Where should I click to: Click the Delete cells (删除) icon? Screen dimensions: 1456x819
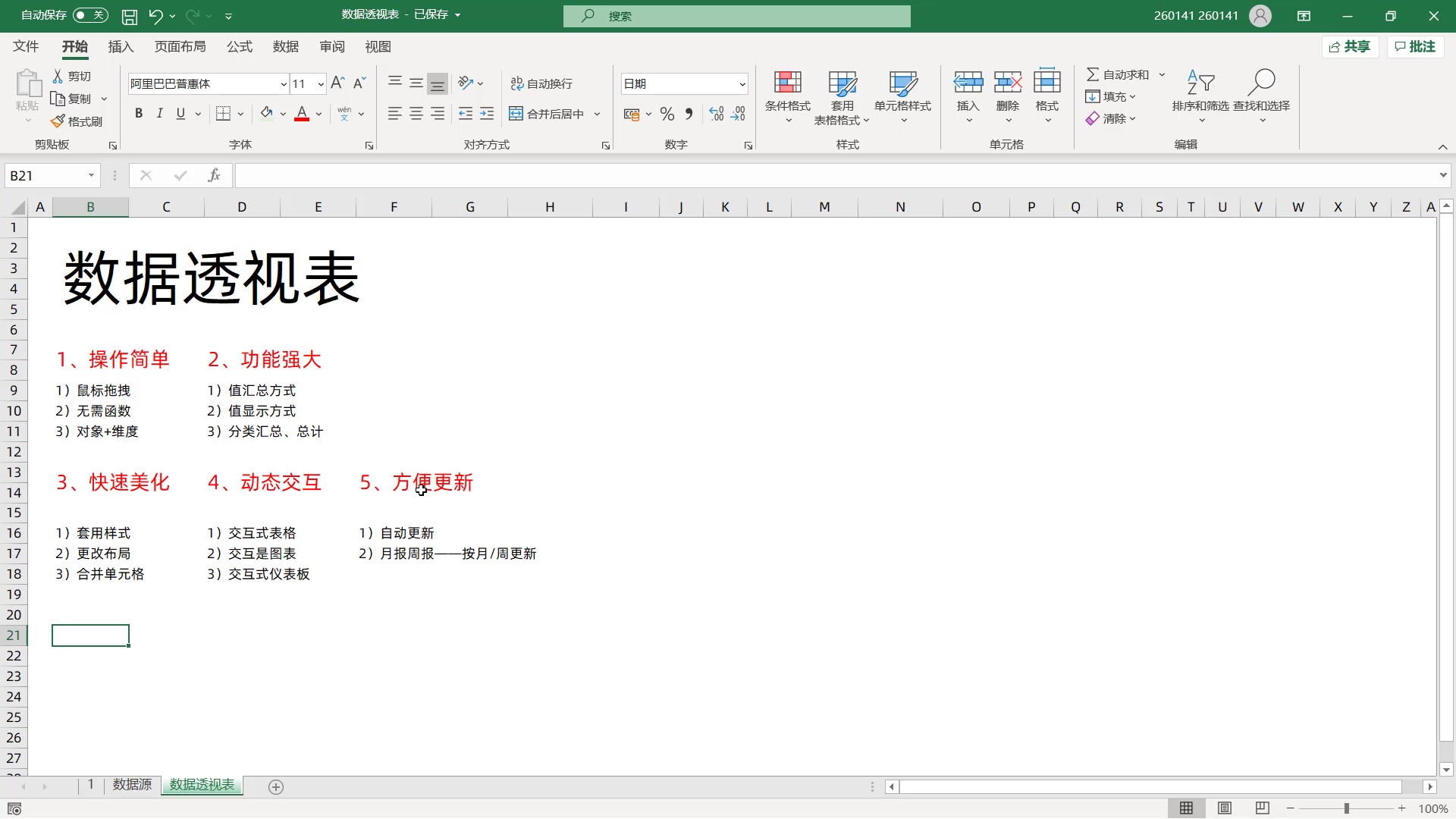coord(1008,82)
